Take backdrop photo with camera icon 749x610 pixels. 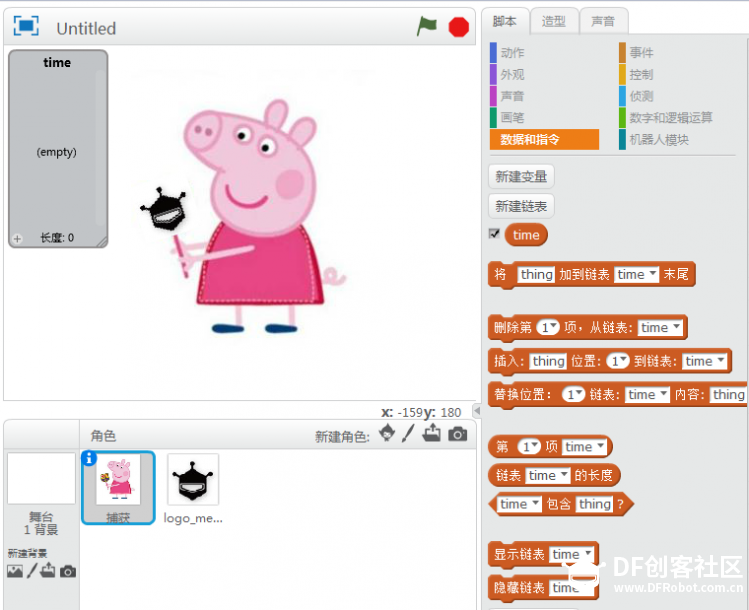point(68,571)
